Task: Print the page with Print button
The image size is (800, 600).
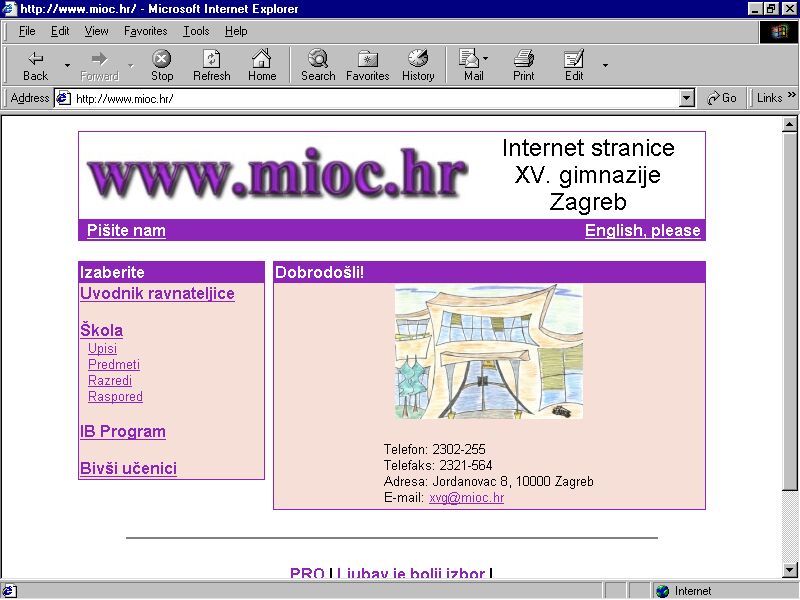Action: 523,66
